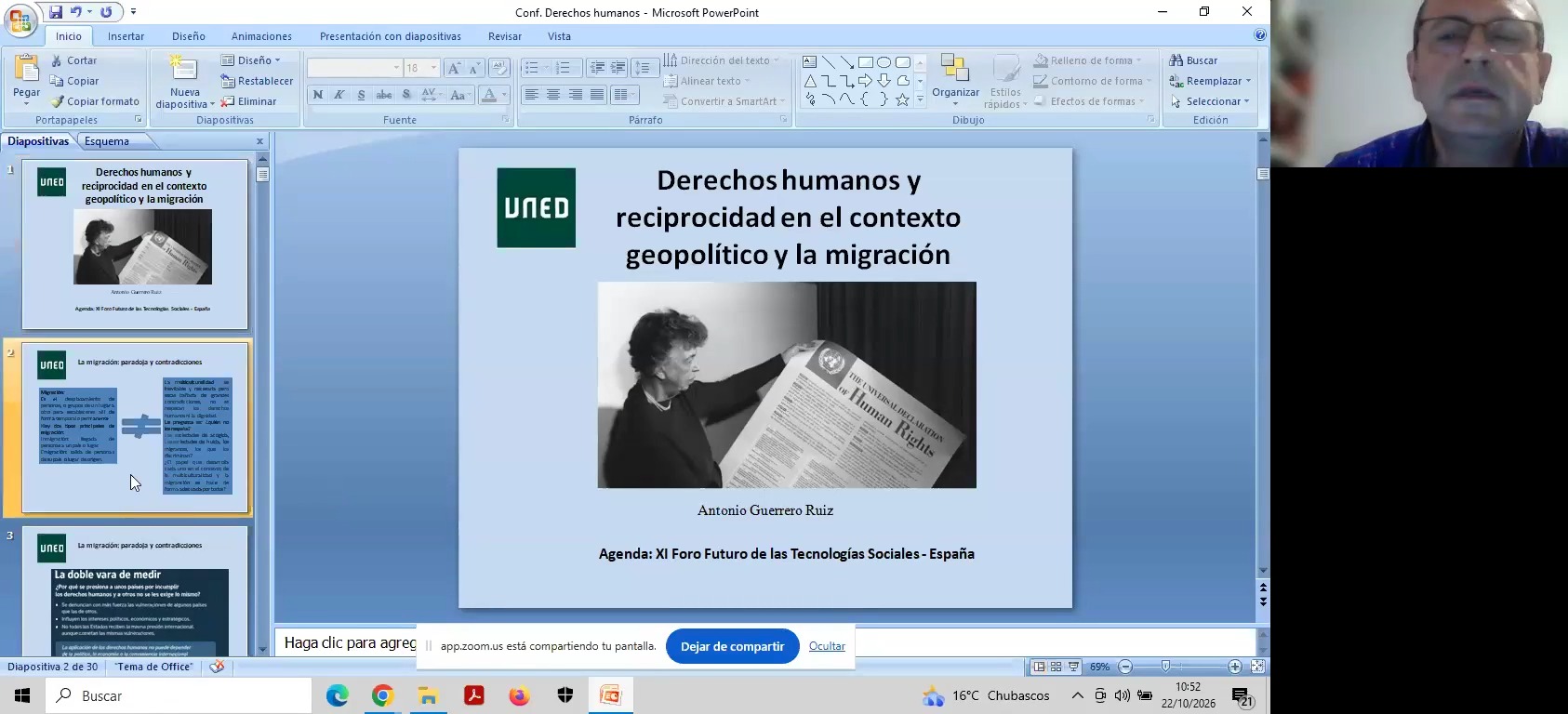Toggle italic (K) formatting
Screen dimensions: 1568x714
tap(339, 95)
